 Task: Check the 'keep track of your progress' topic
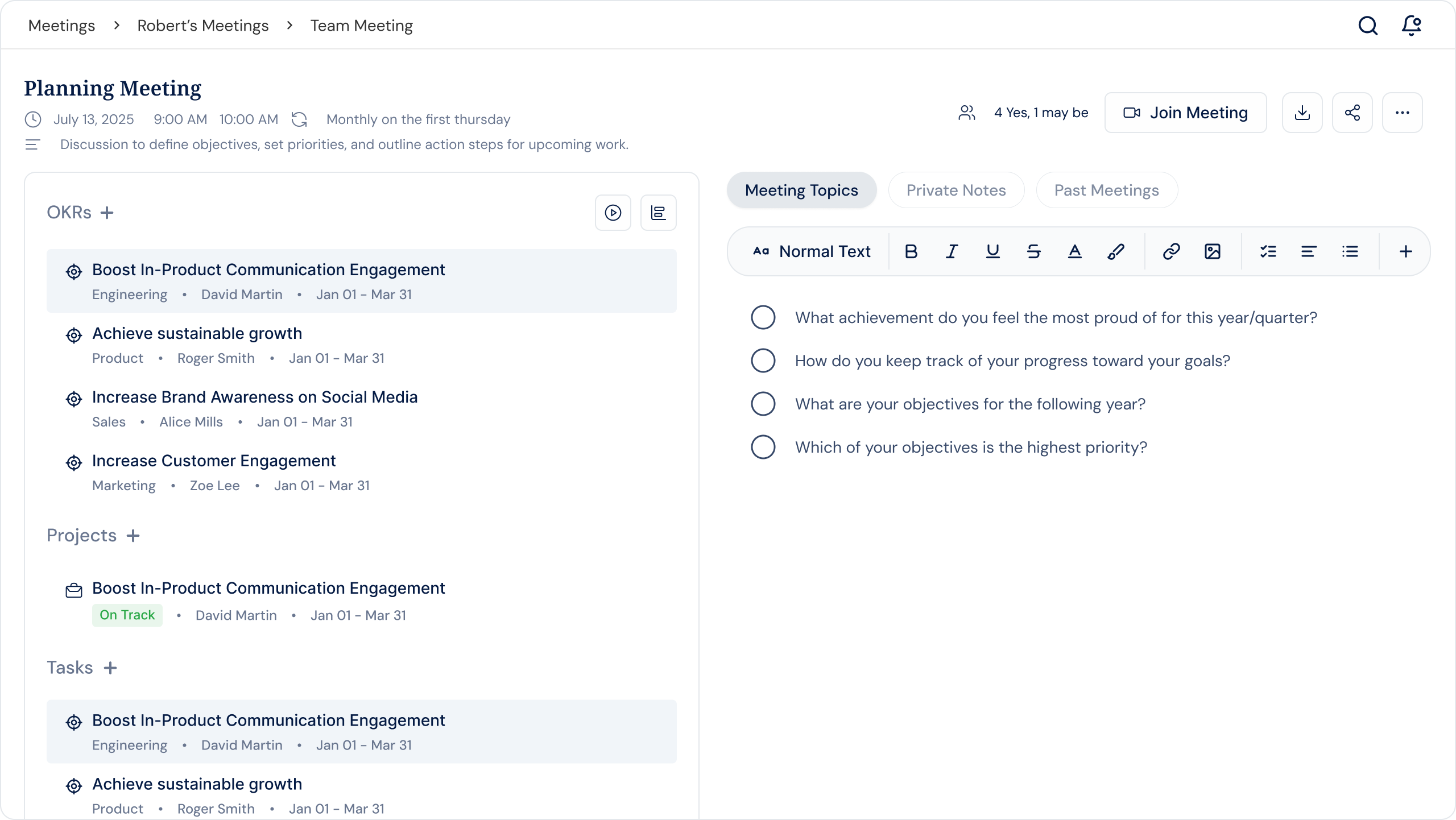[763, 361]
